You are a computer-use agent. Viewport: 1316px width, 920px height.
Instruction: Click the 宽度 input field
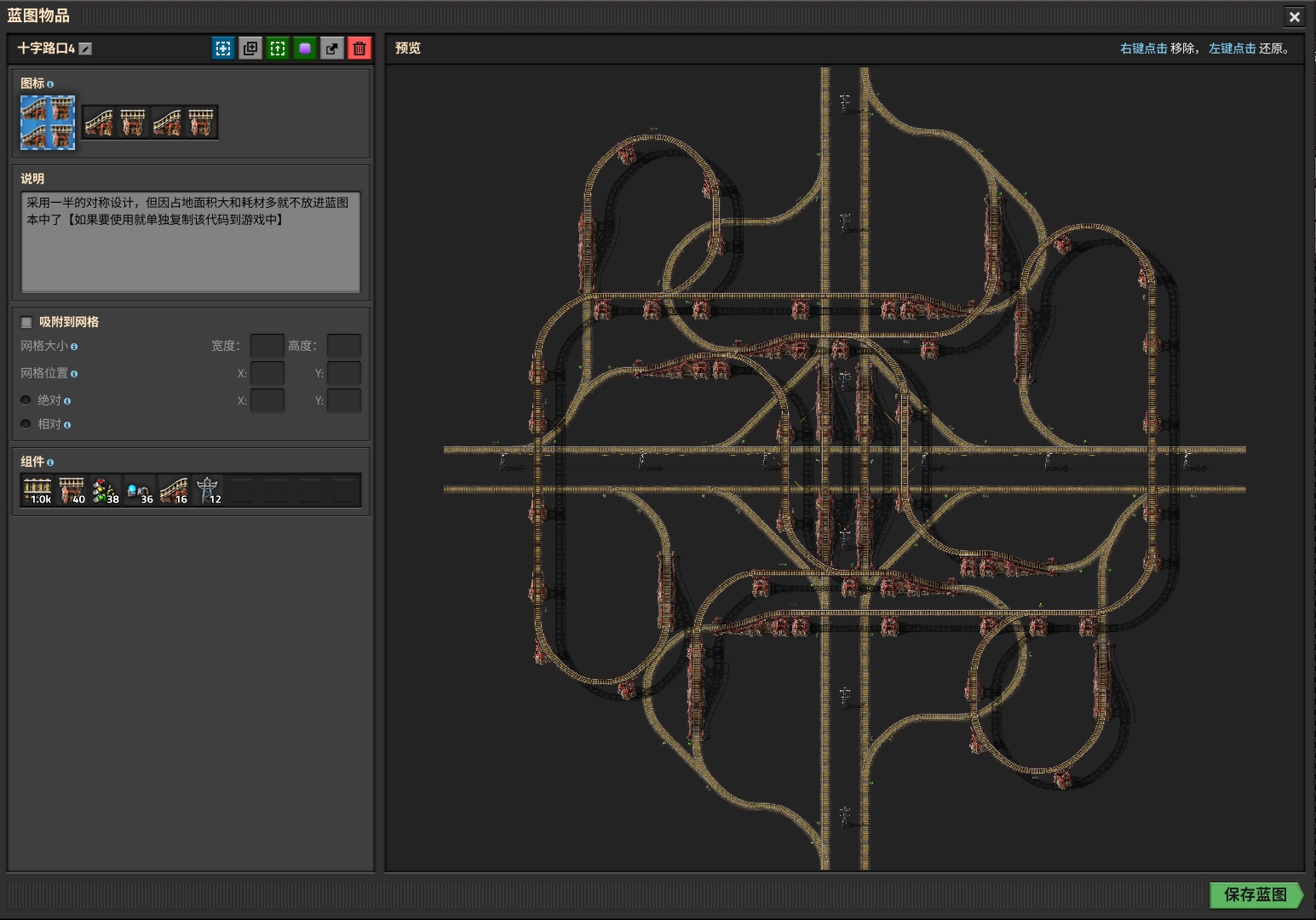pyautogui.click(x=267, y=346)
